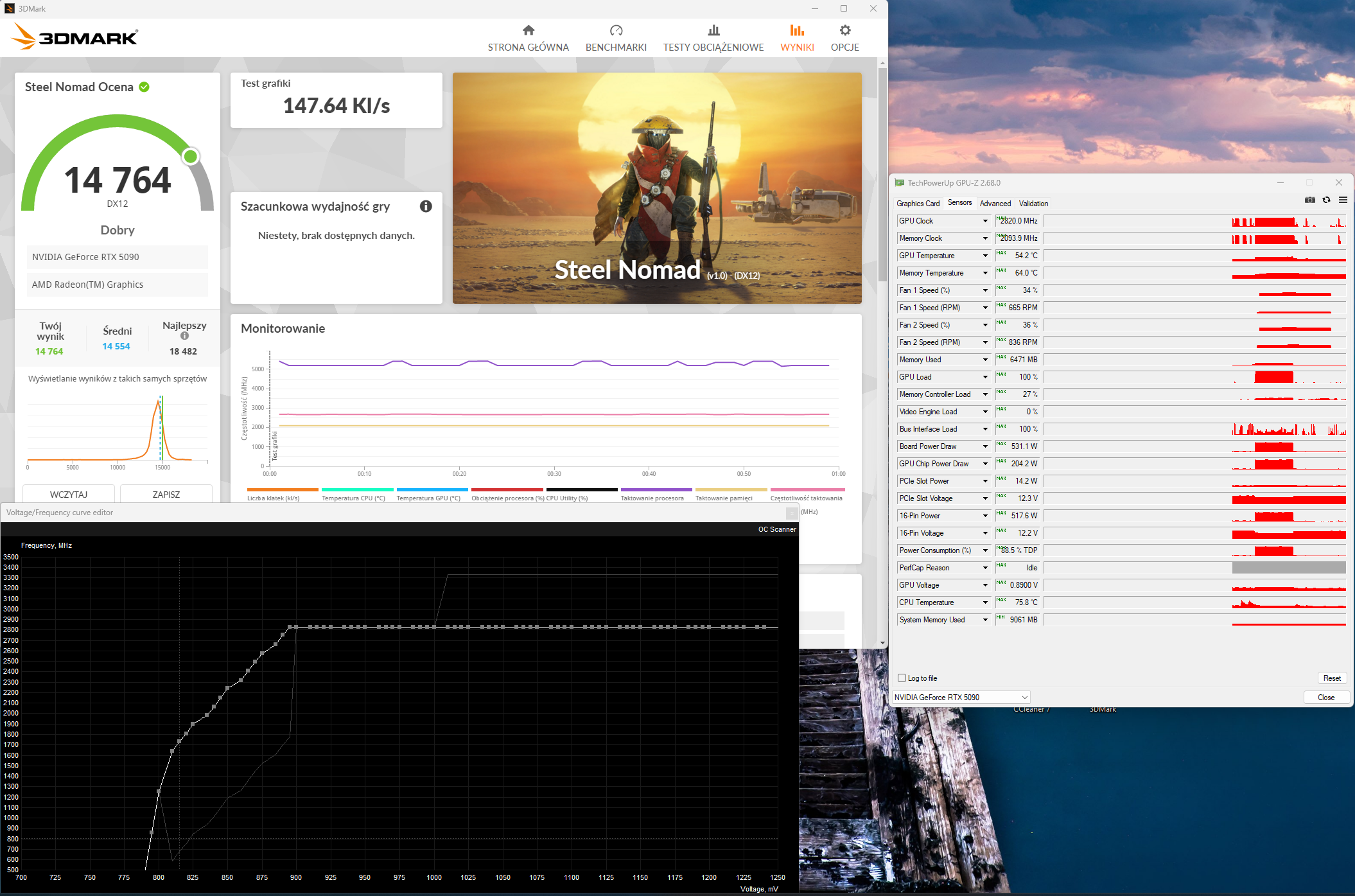1355x896 pixels.
Task: Switch to the Graphics Card tab
Action: [x=918, y=204]
